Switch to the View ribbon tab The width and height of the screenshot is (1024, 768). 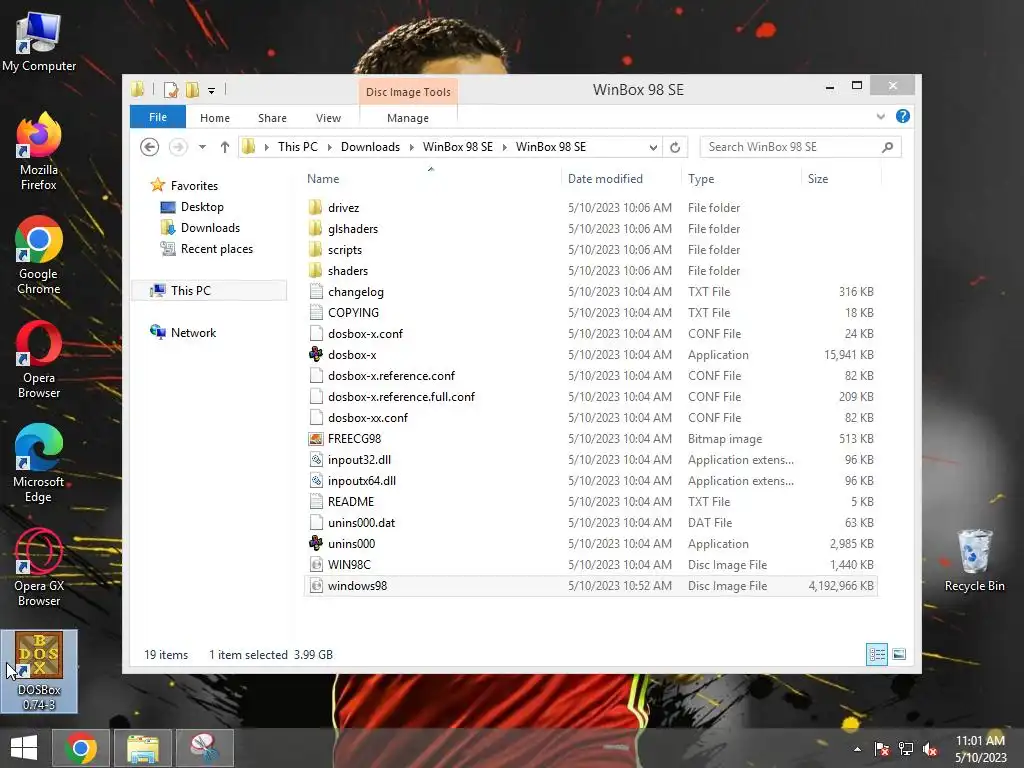[x=328, y=118]
